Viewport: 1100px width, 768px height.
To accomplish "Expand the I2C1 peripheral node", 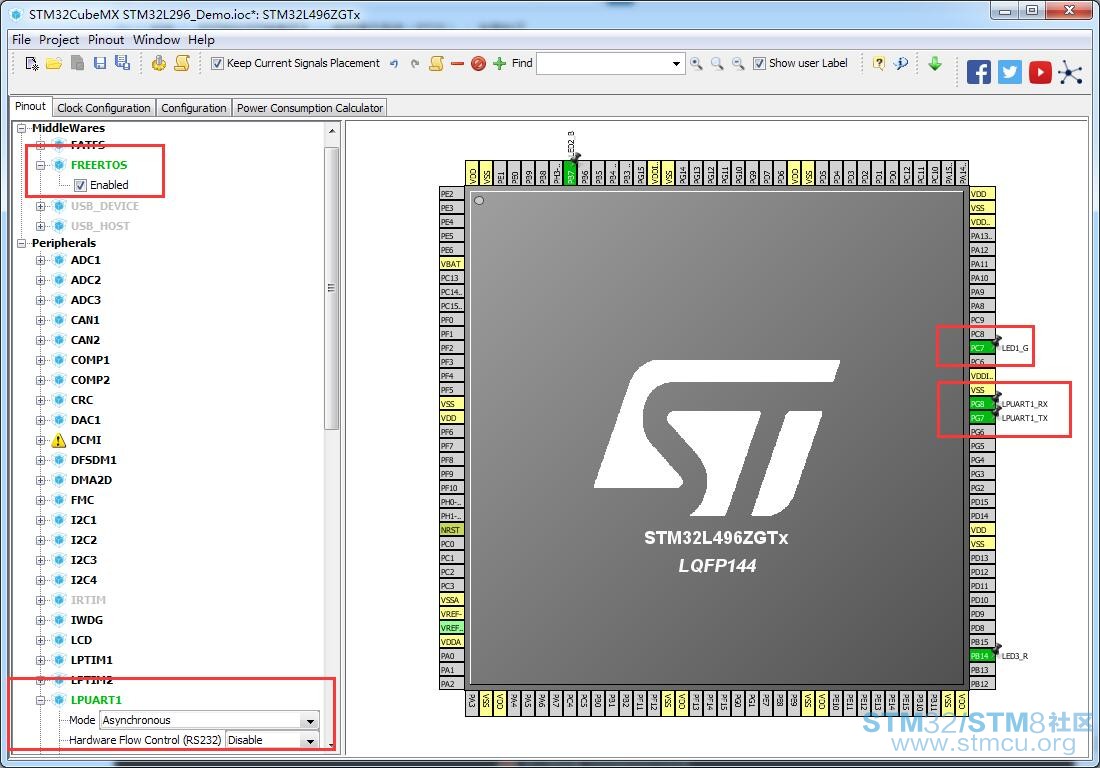I will coord(41,520).
